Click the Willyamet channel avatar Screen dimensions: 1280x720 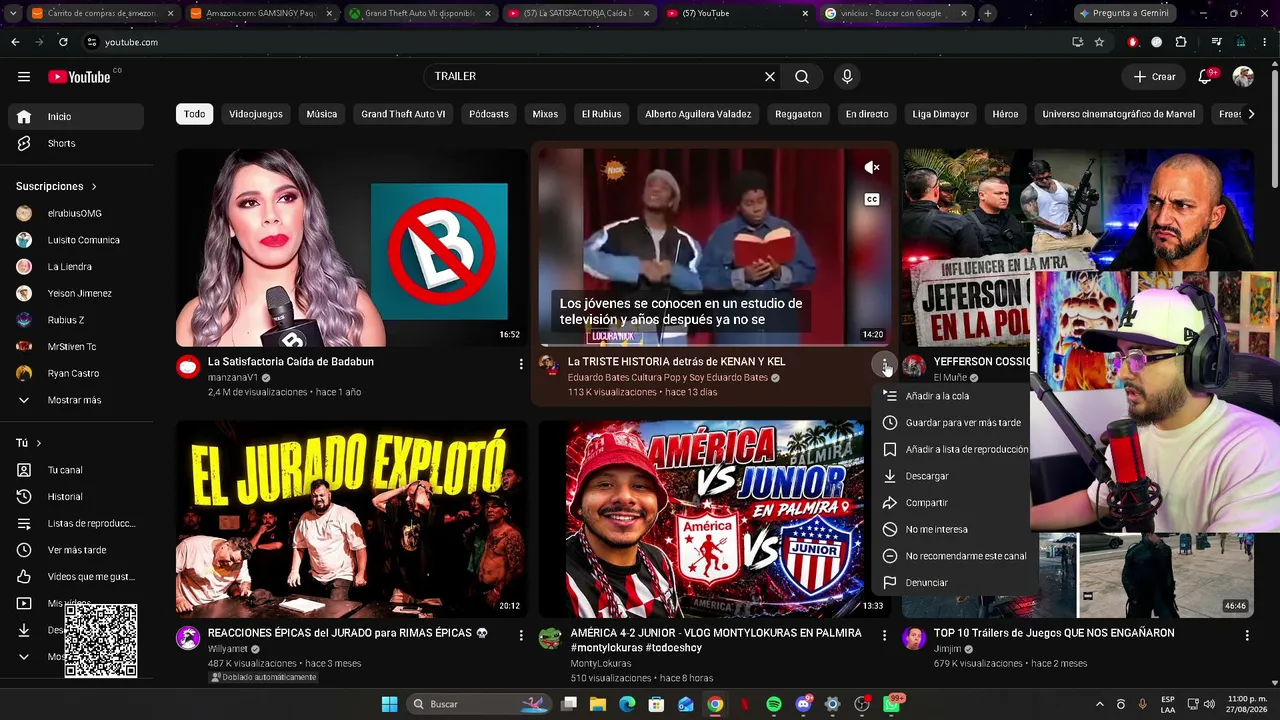188,638
